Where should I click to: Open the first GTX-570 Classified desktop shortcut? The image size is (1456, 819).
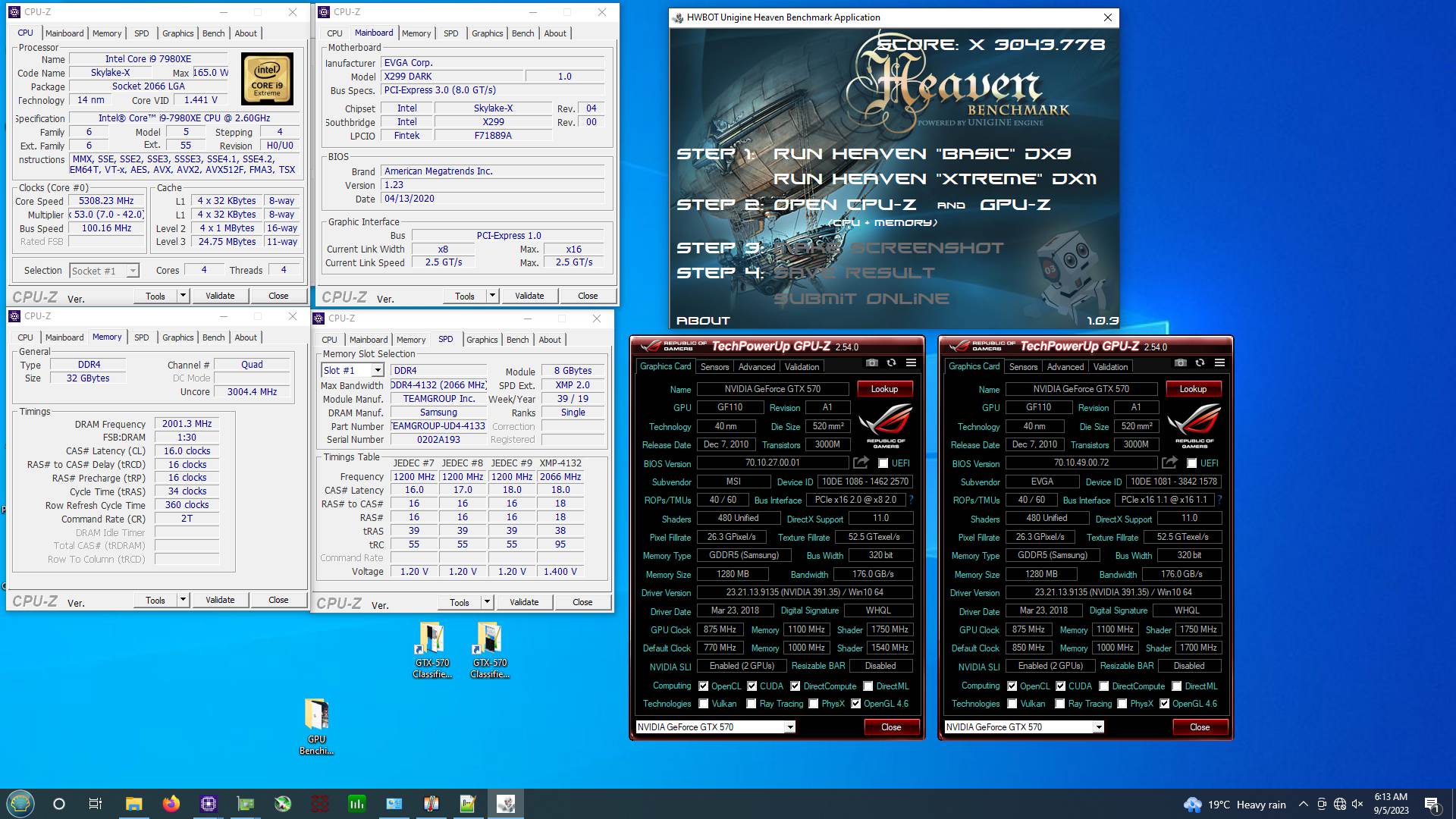[x=432, y=651]
